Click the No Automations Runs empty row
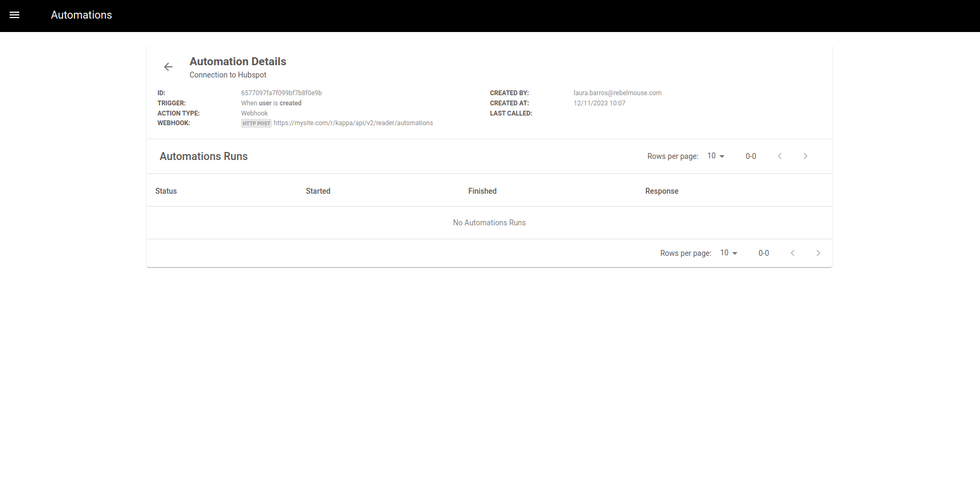980x486 pixels. [x=489, y=222]
